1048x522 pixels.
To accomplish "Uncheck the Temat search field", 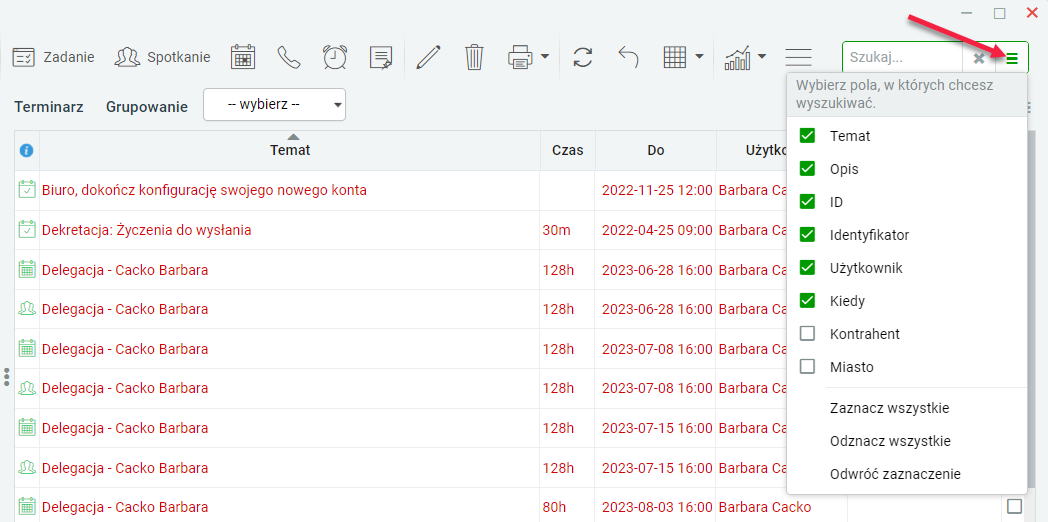I will tap(807, 136).
